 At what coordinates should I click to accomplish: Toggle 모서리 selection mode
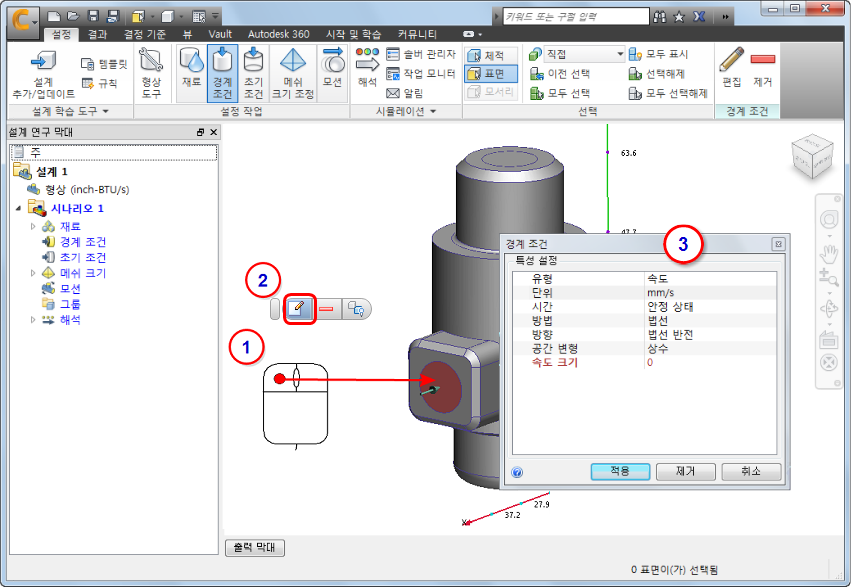click(x=491, y=92)
